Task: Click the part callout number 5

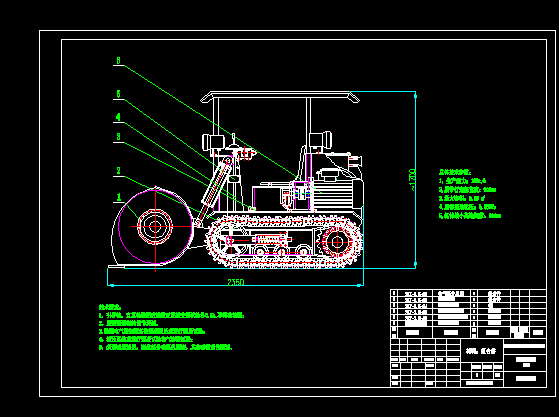Action: pyautogui.click(x=119, y=94)
